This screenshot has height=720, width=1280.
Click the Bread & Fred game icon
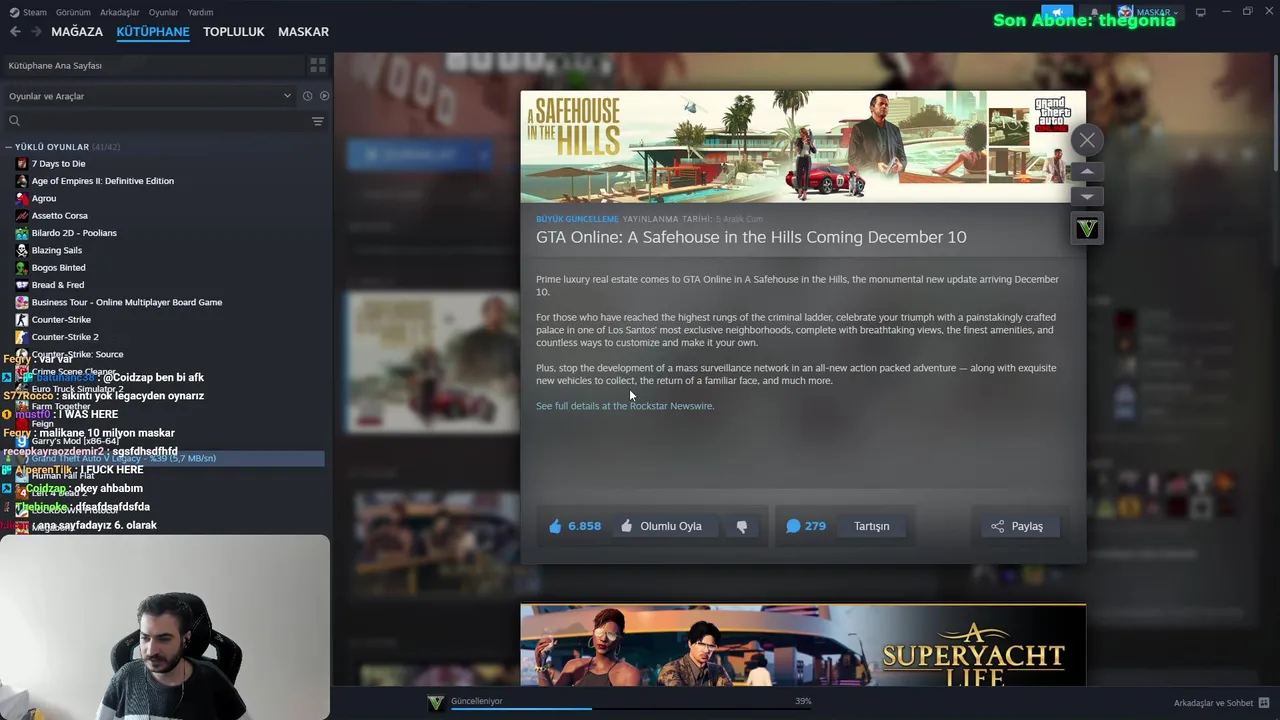[x=21, y=285]
